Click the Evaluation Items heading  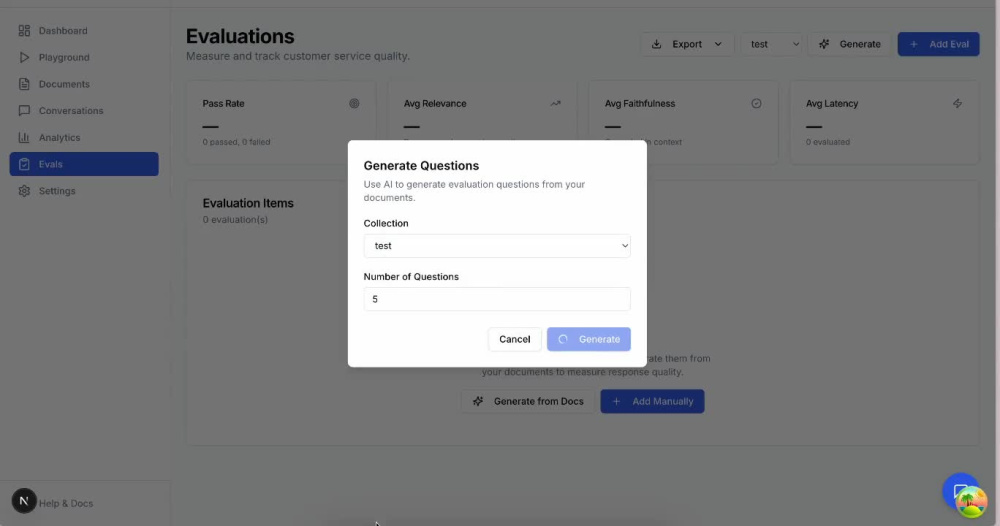click(248, 203)
